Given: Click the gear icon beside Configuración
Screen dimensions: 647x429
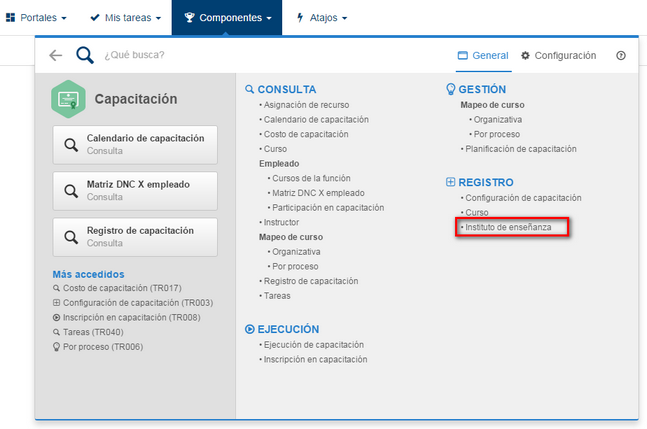Looking at the screenshot, I should [525, 55].
